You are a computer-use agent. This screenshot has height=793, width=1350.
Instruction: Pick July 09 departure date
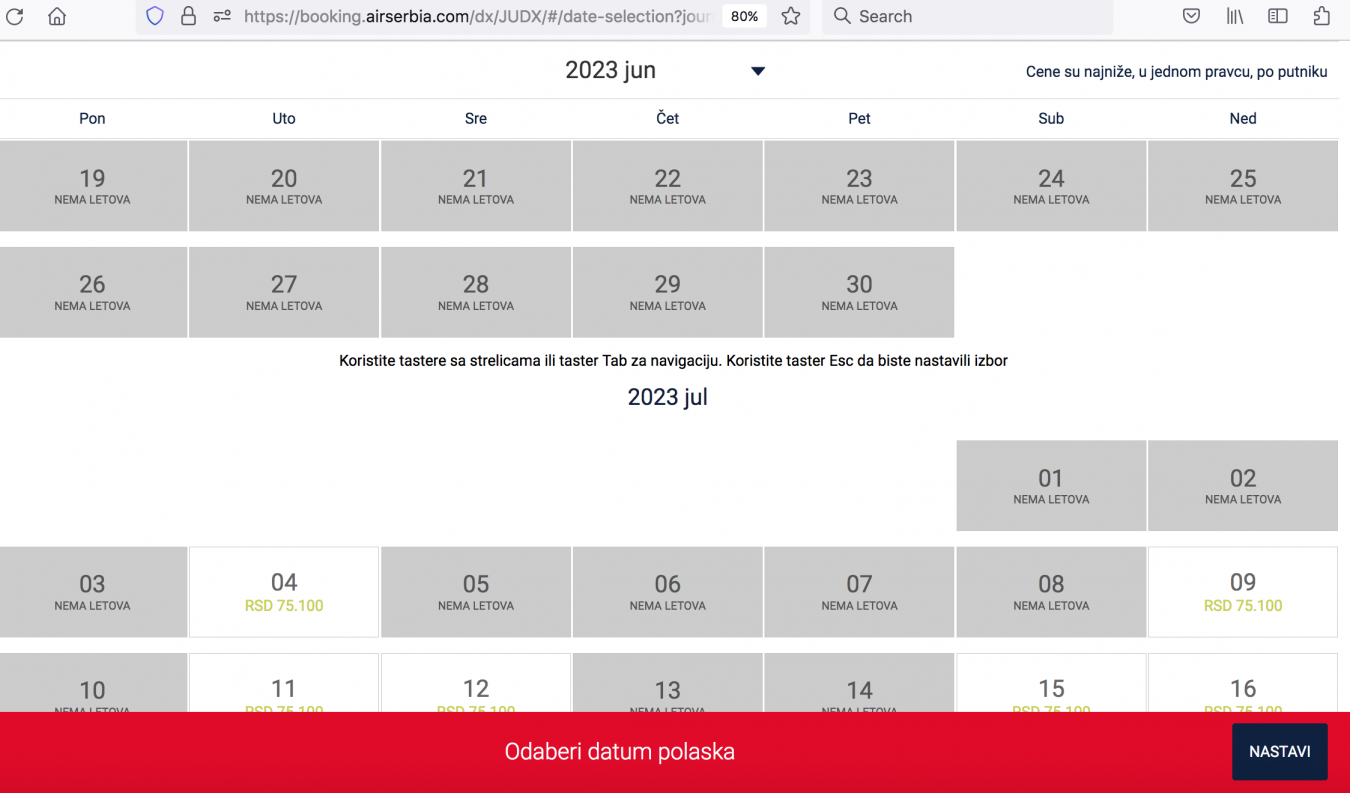tap(1242, 592)
